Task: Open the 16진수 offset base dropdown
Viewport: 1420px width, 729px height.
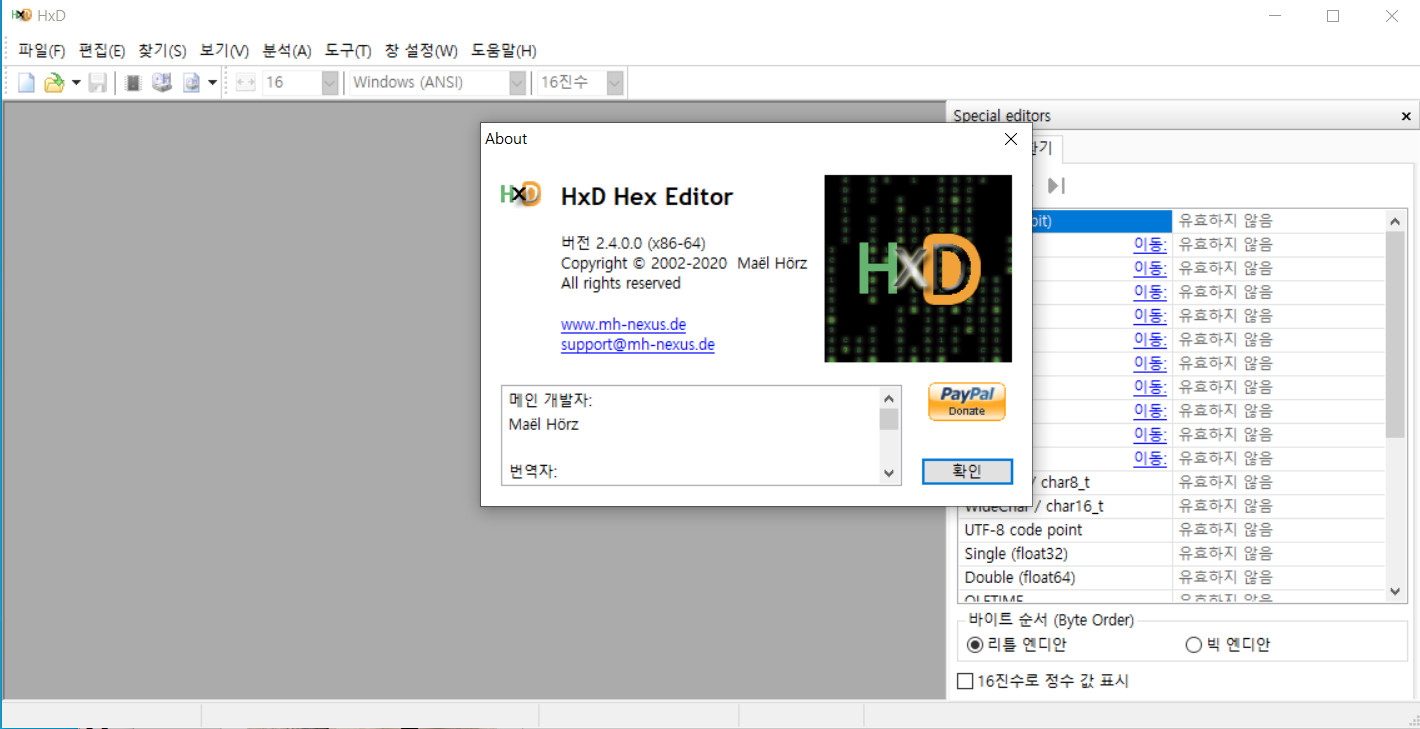Action: tap(581, 83)
